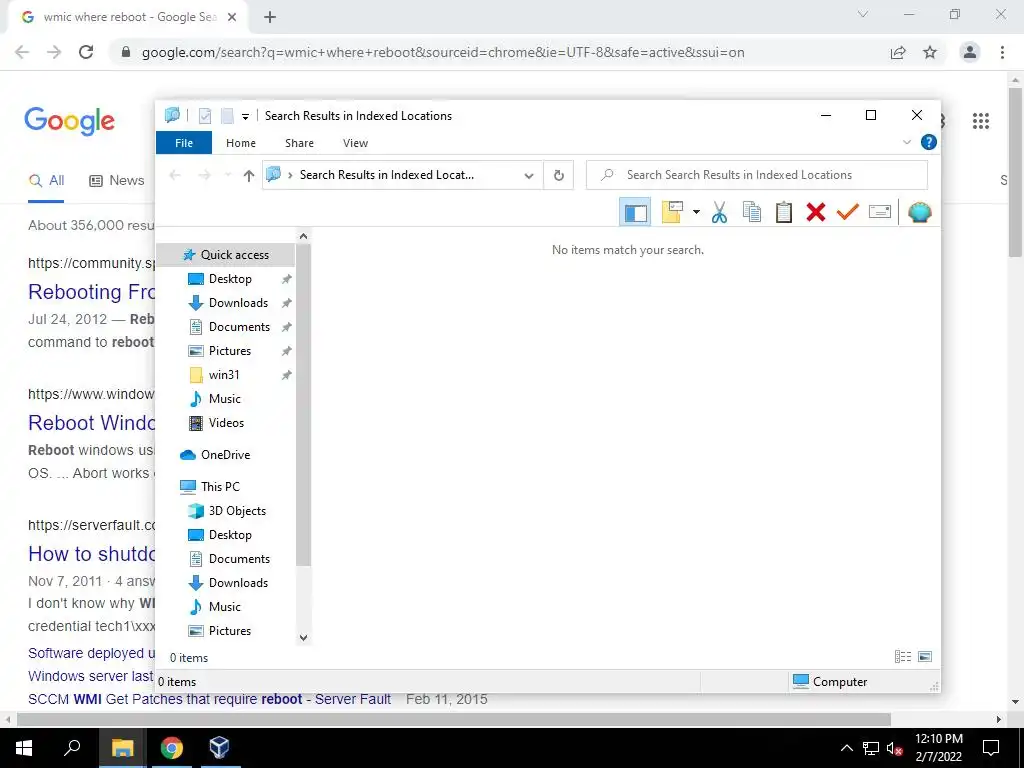Click the Properties quick access toolbar icon

coord(205,116)
